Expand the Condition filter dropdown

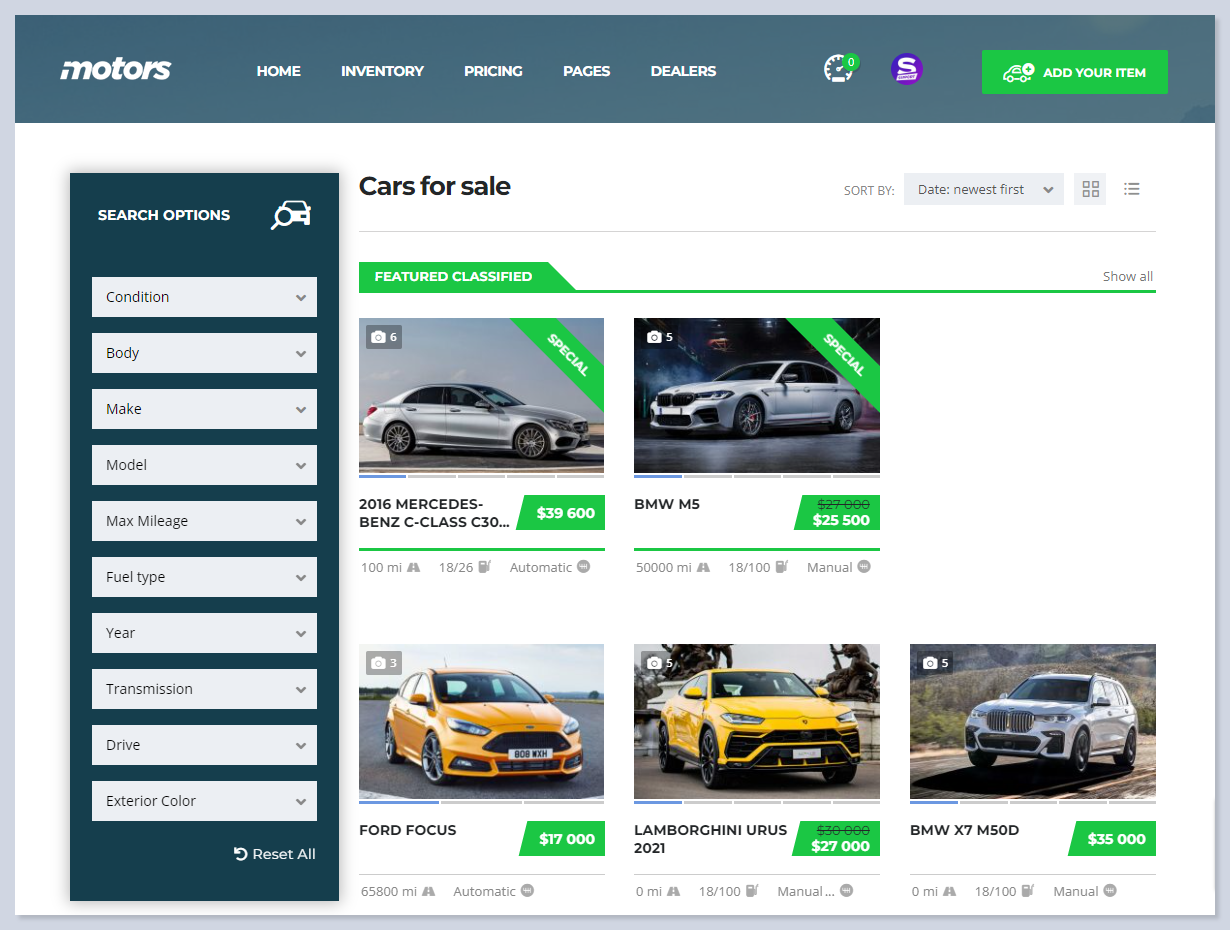tap(204, 297)
